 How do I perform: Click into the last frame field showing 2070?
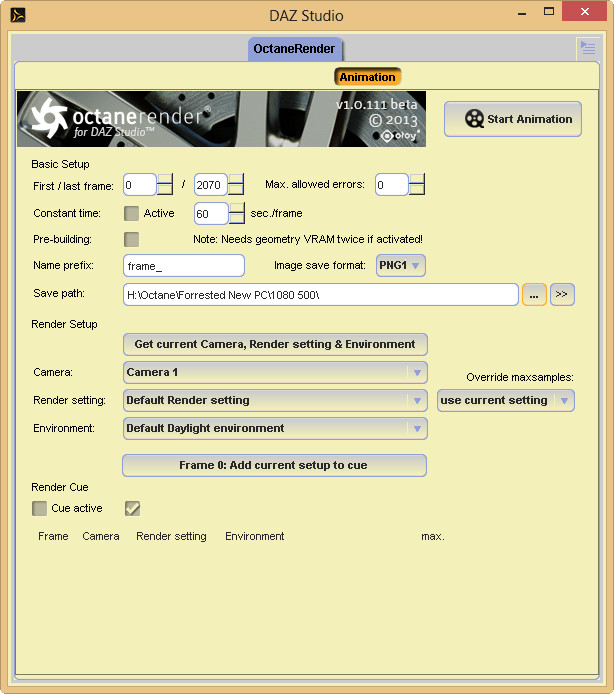click(x=210, y=185)
